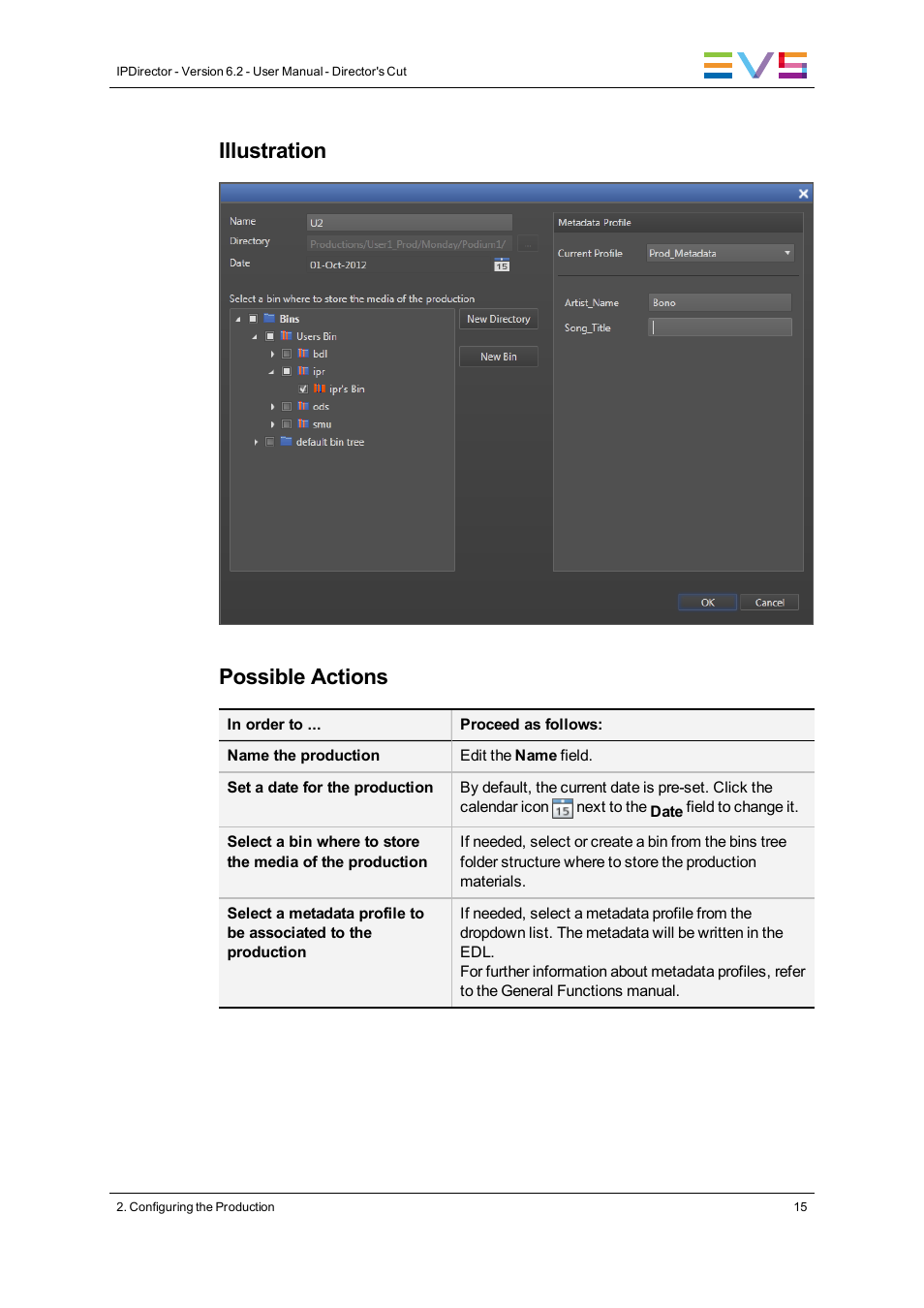Click the 'Proceed as follows:' column header
Screen dimensions: 924x1308
632,725
